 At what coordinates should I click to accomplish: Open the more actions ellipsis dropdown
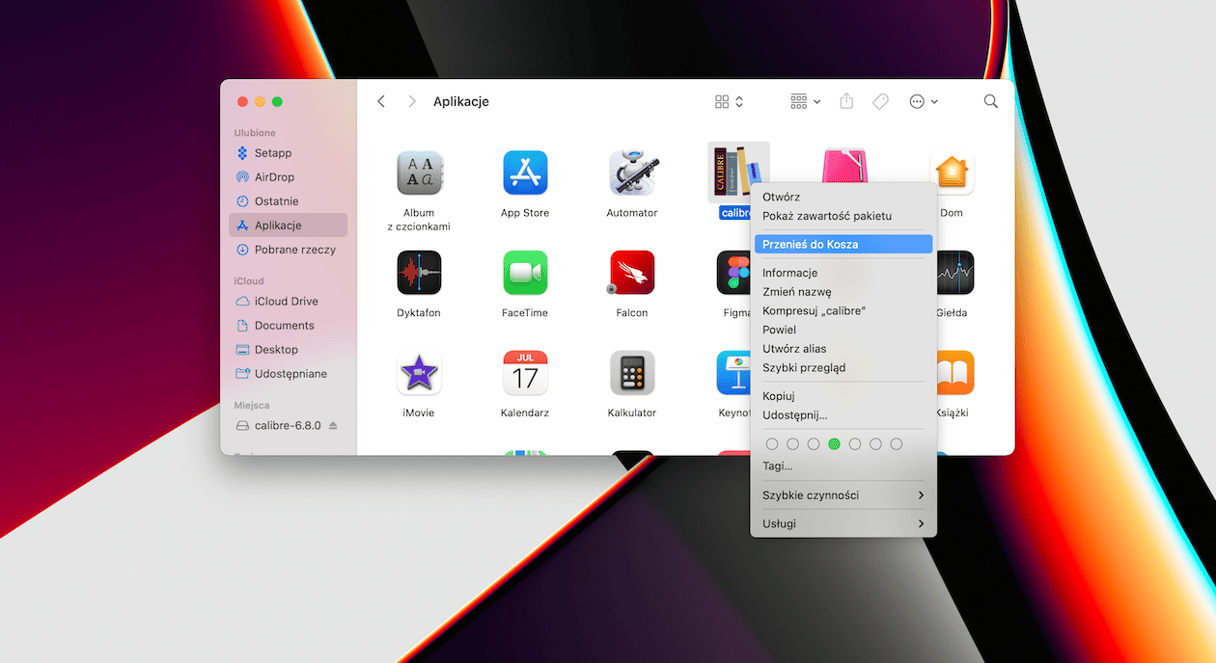923,102
